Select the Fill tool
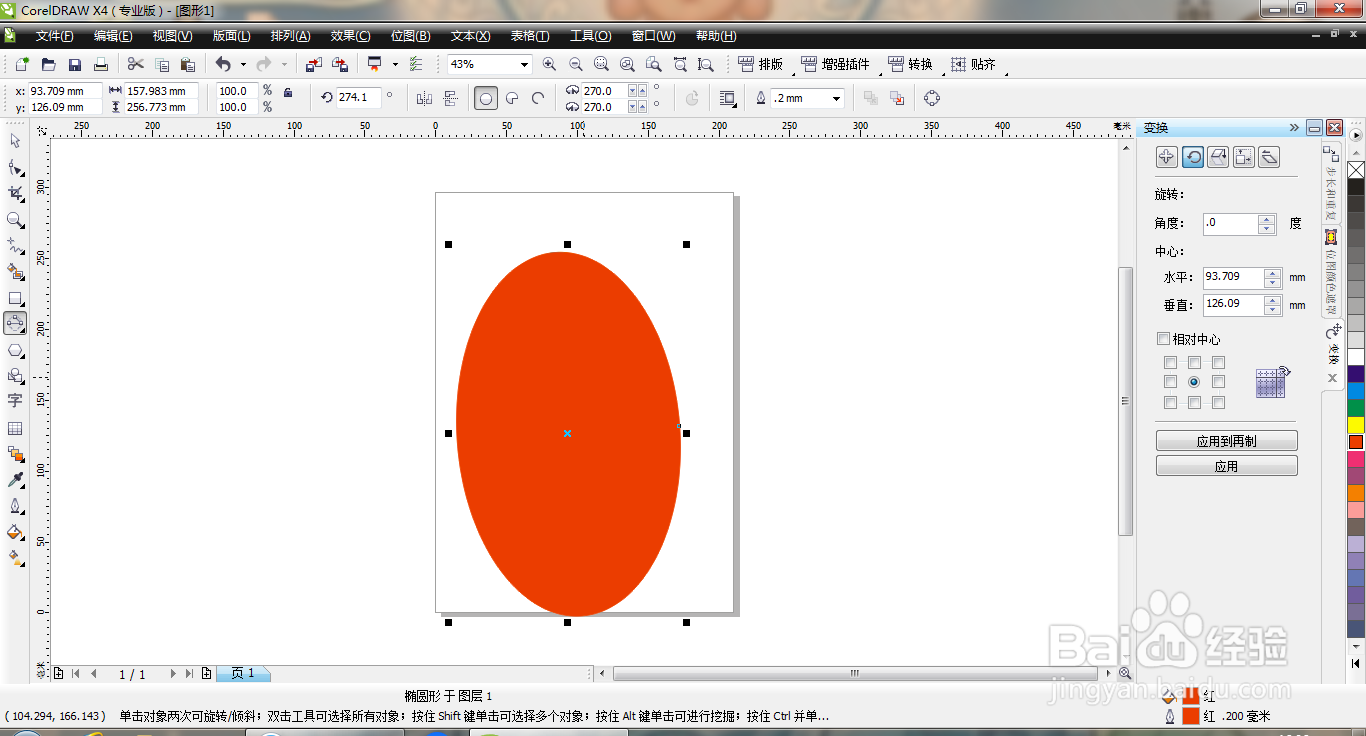Viewport: 1366px width, 736px height. (15, 532)
